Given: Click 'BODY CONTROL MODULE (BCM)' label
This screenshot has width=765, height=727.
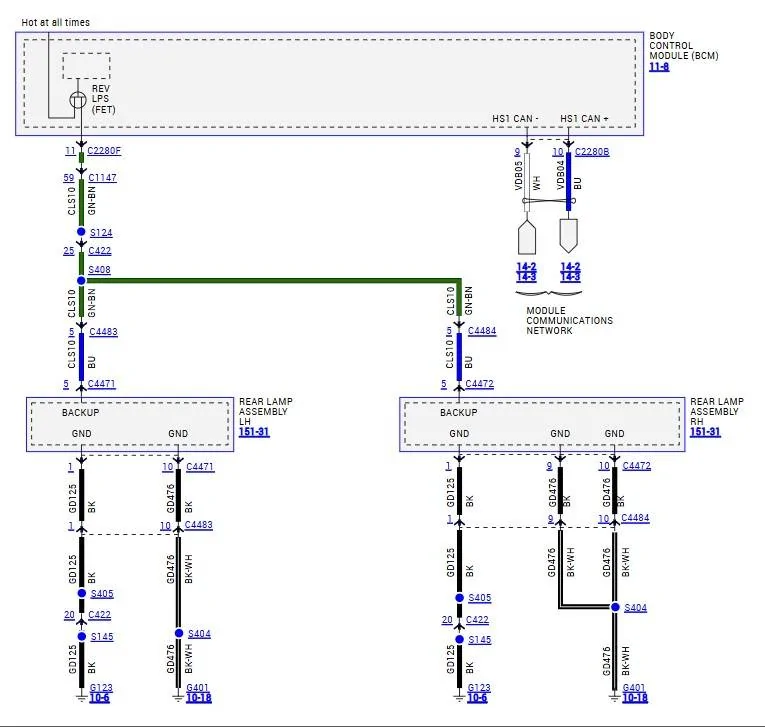Looking at the screenshot, I should [x=684, y=46].
